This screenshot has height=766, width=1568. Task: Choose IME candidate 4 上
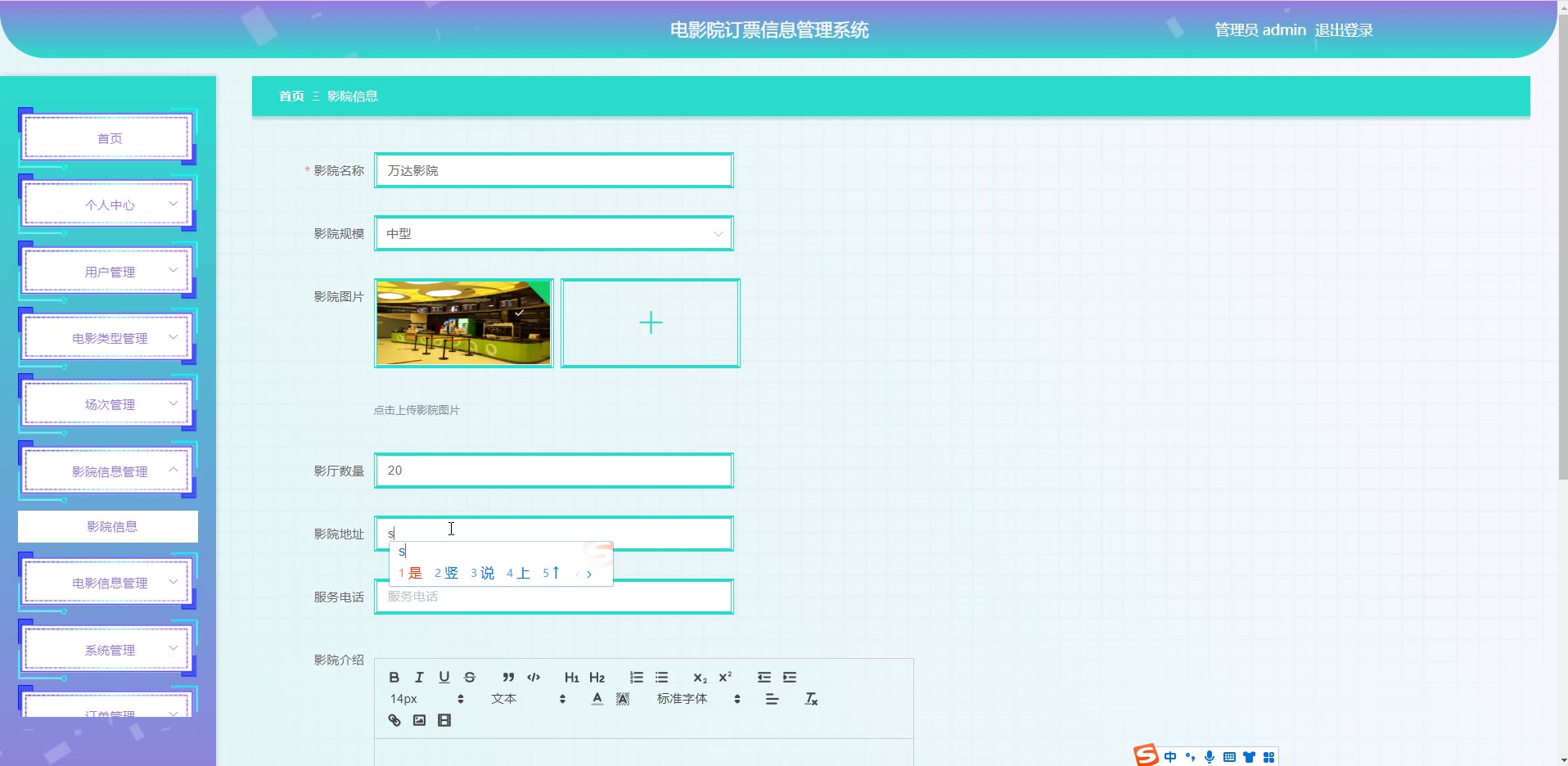pyautogui.click(x=519, y=573)
